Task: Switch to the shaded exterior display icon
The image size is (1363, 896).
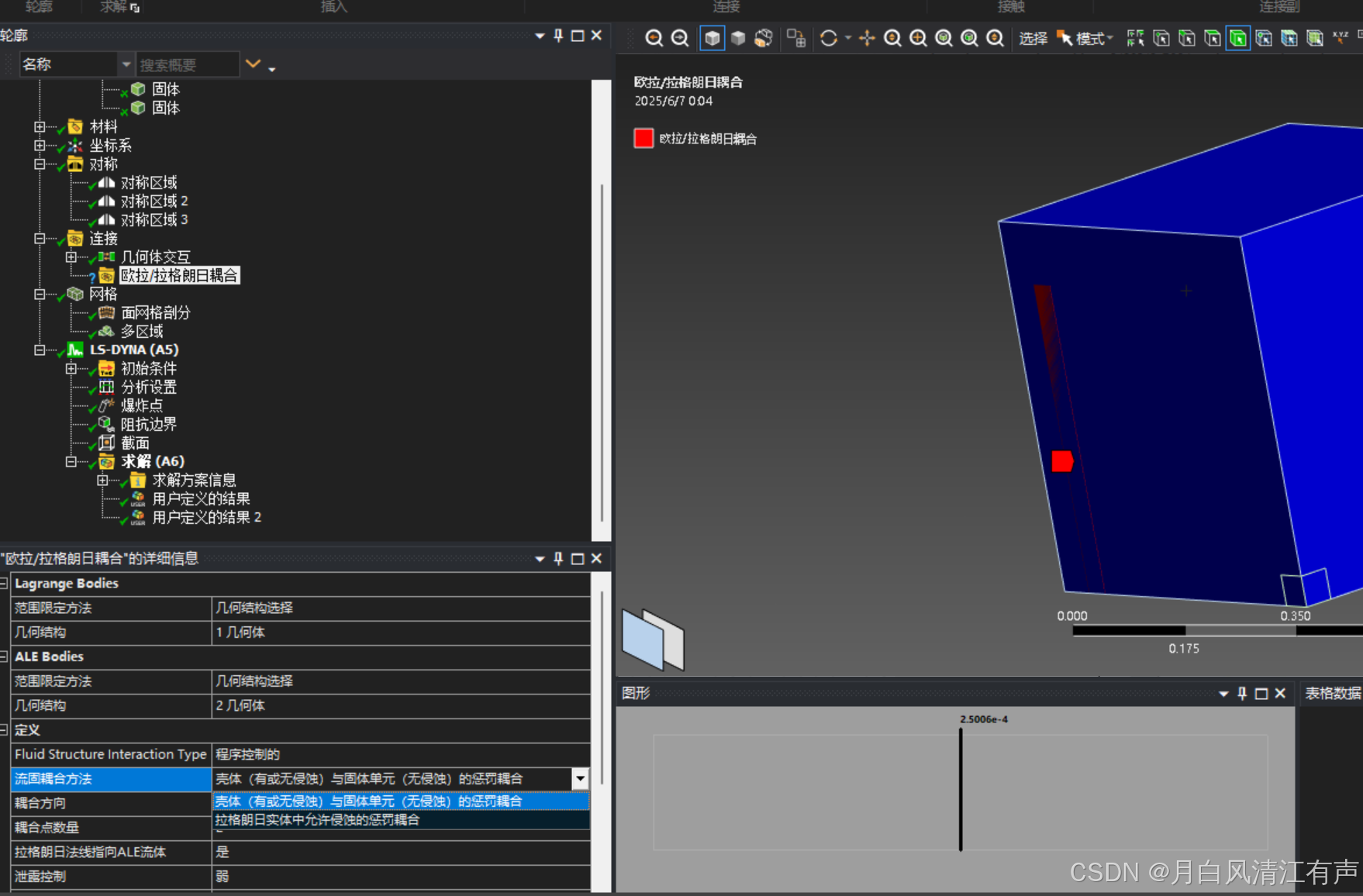Action: pos(738,38)
